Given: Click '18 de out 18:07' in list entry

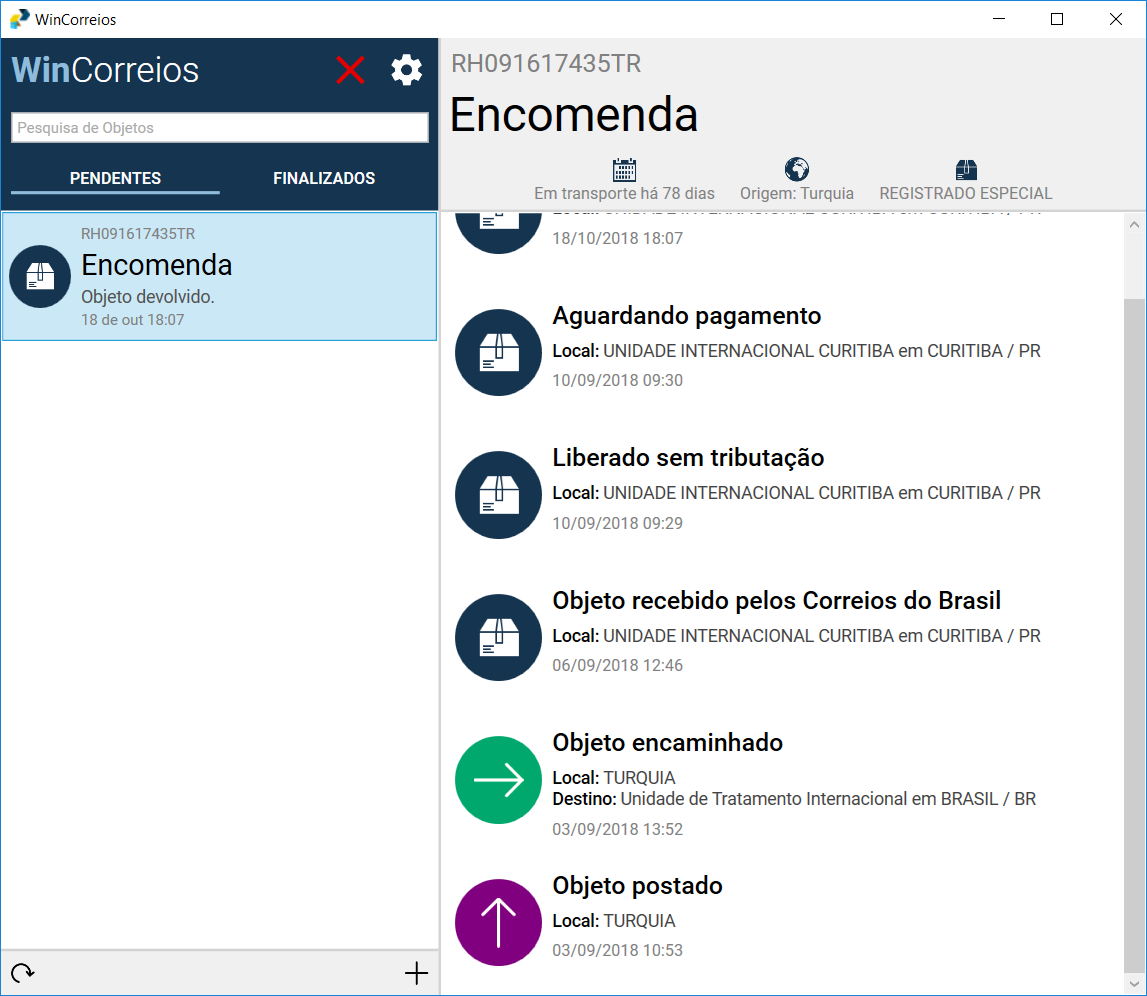Looking at the screenshot, I should tap(132, 320).
